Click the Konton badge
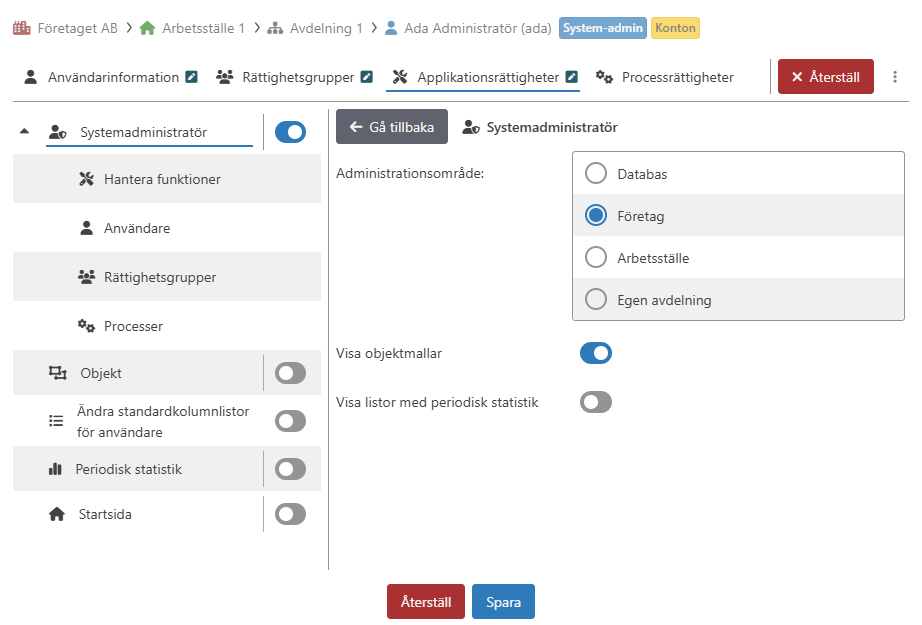922x625 pixels. tap(676, 28)
